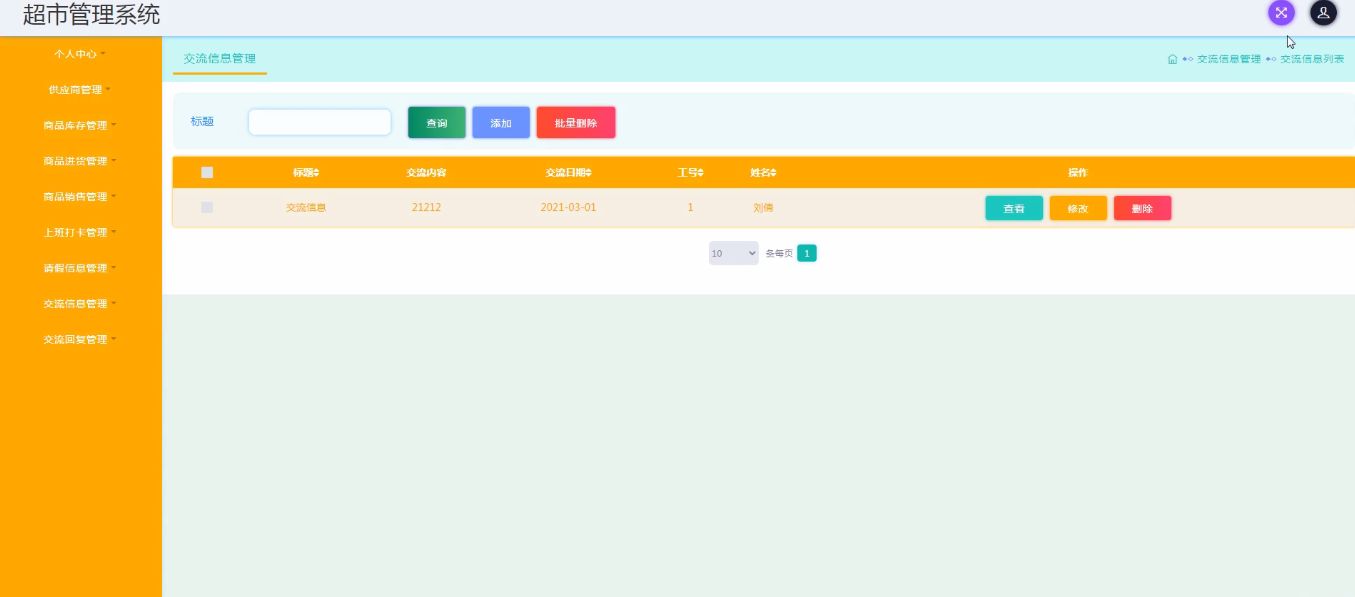Select the 交流信息管理 tab

pos(220,59)
